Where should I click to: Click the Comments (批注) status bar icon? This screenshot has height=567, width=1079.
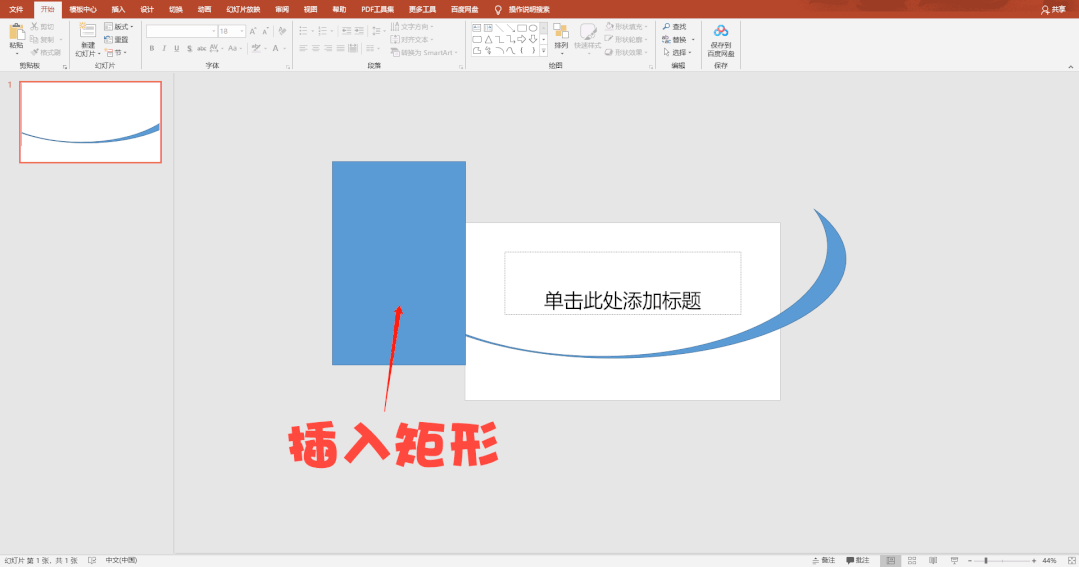850,561
